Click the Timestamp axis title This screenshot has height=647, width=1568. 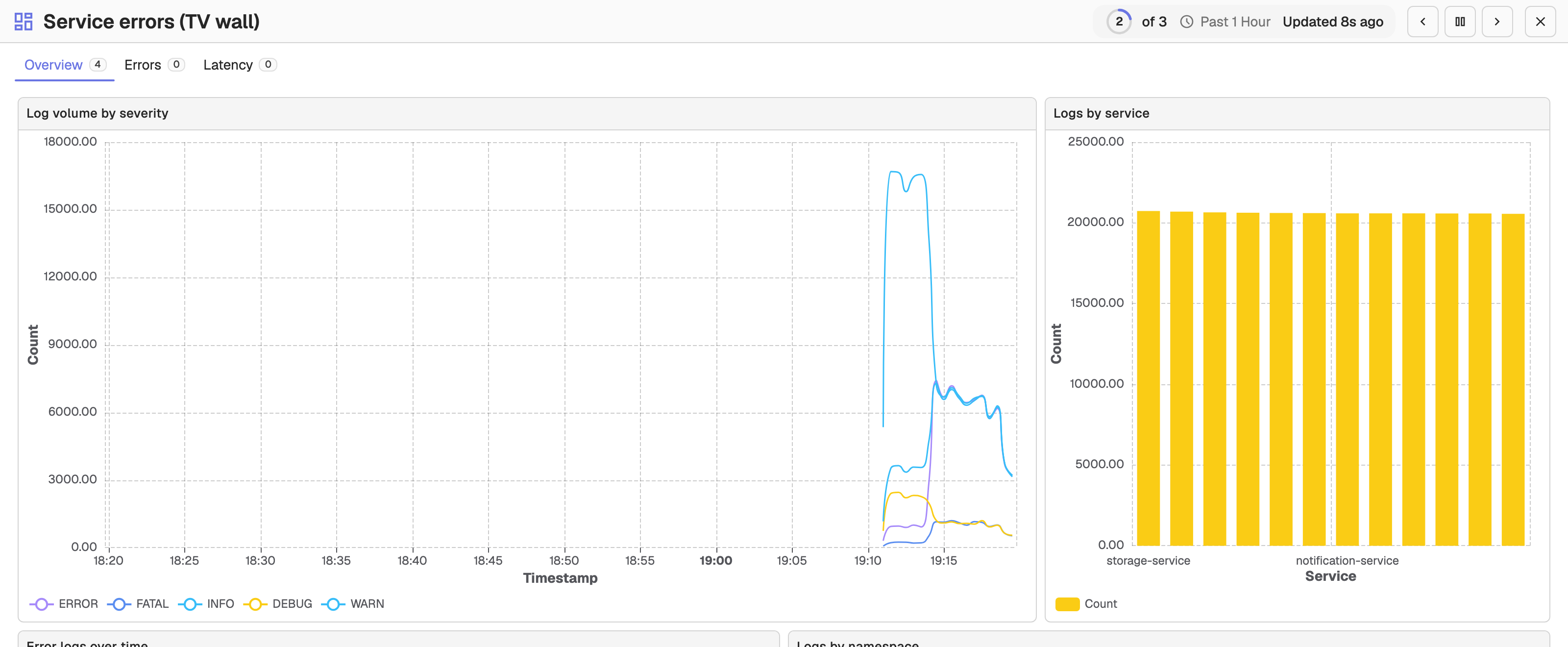560,578
